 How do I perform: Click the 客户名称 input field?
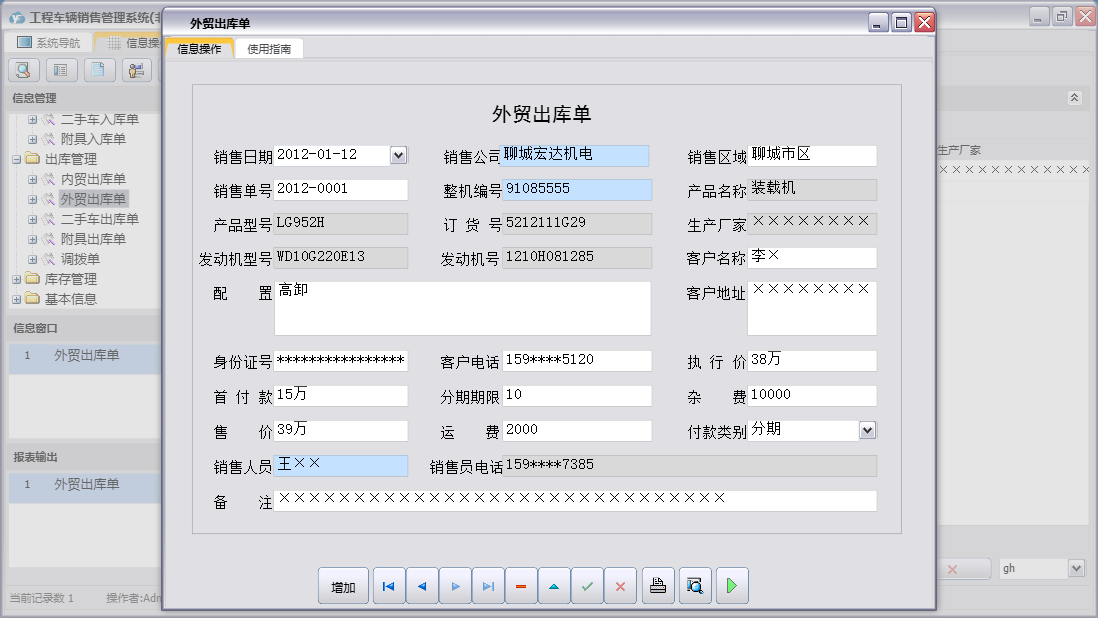point(812,258)
